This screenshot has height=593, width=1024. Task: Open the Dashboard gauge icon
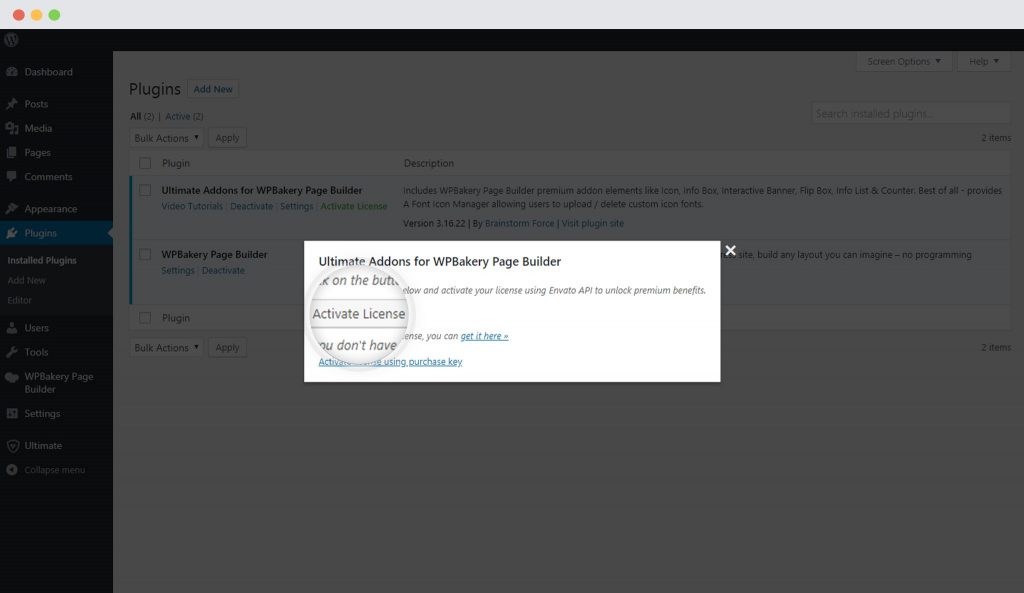coord(12,72)
